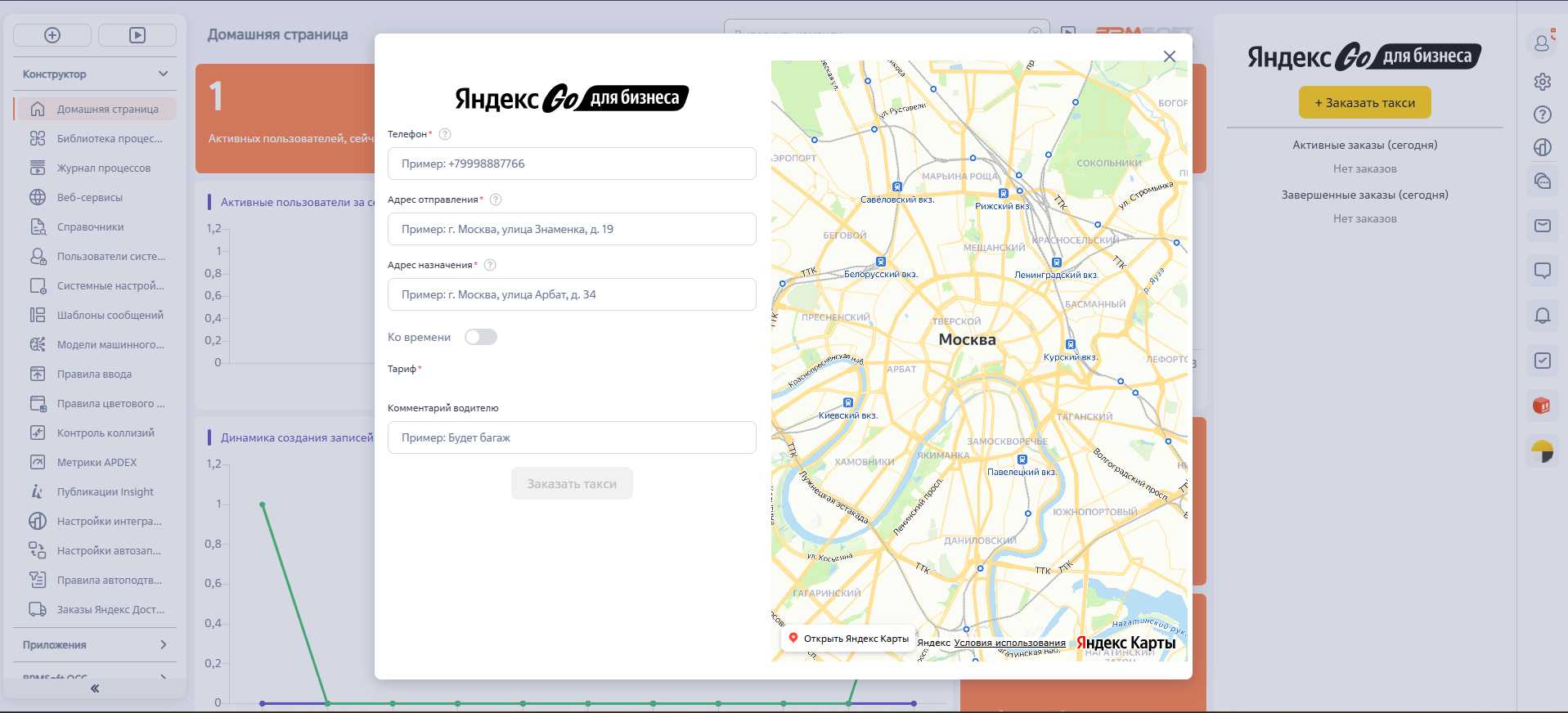Select Журнал процессов menu item
Viewport: 1568px width, 713px height.
104,168
